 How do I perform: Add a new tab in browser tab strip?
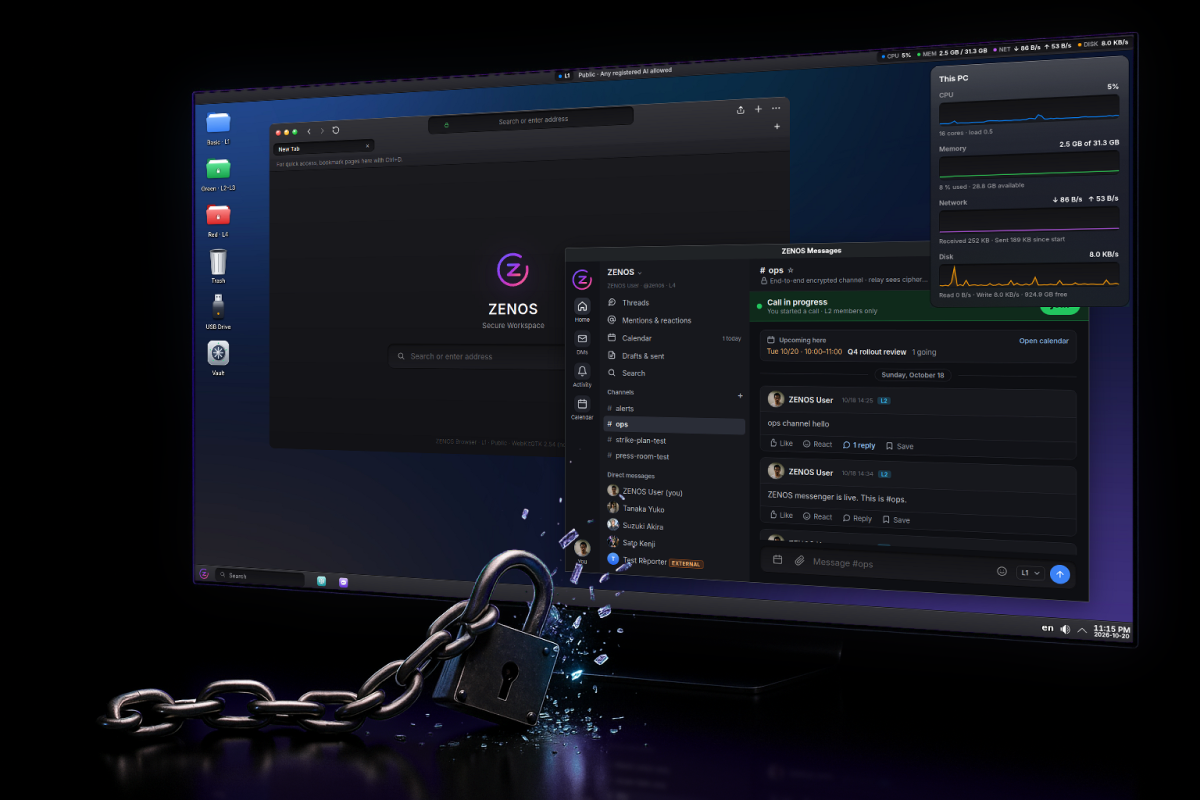point(777,126)
